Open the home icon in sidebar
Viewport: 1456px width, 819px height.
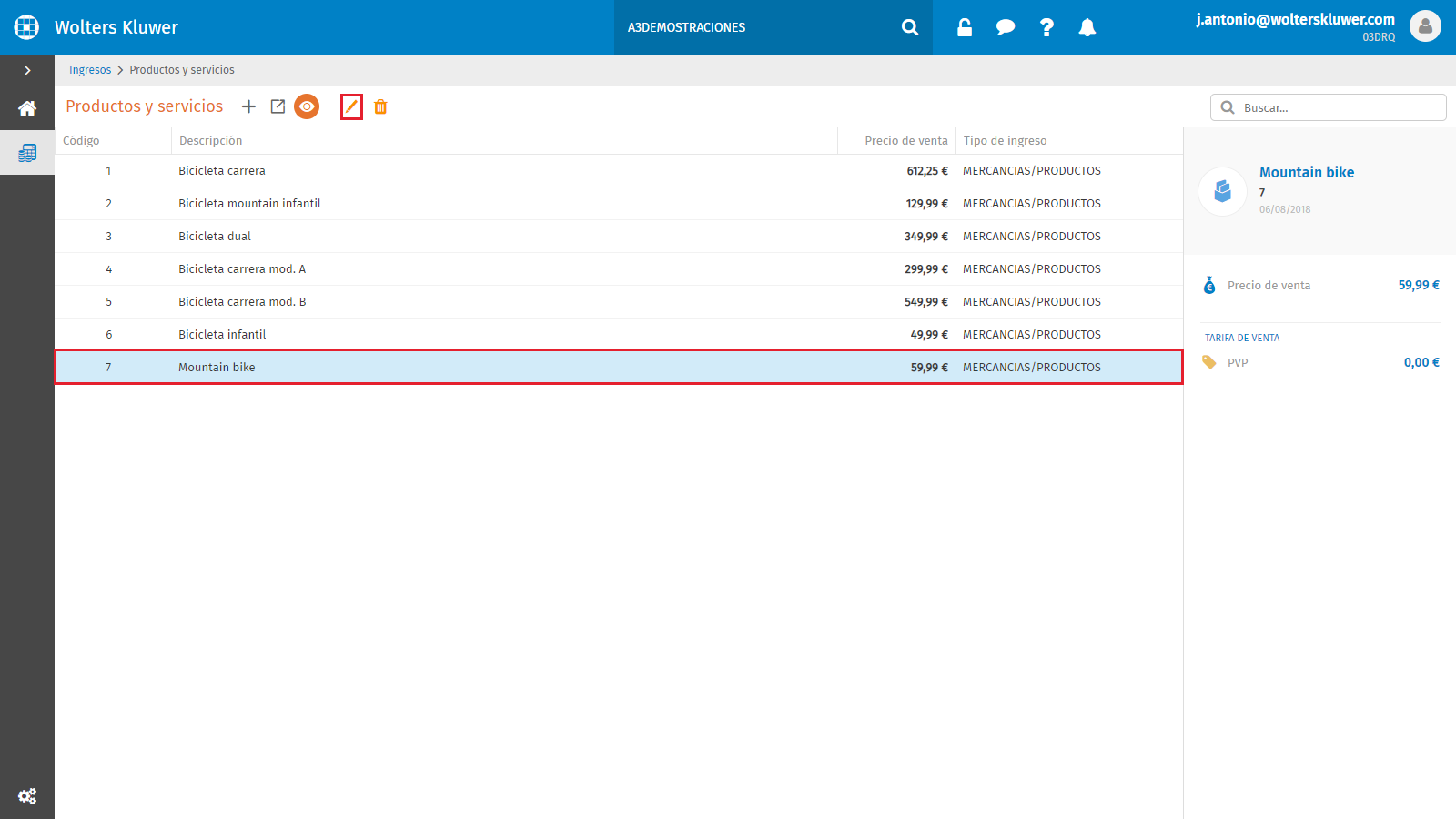(x=27, y=108)
